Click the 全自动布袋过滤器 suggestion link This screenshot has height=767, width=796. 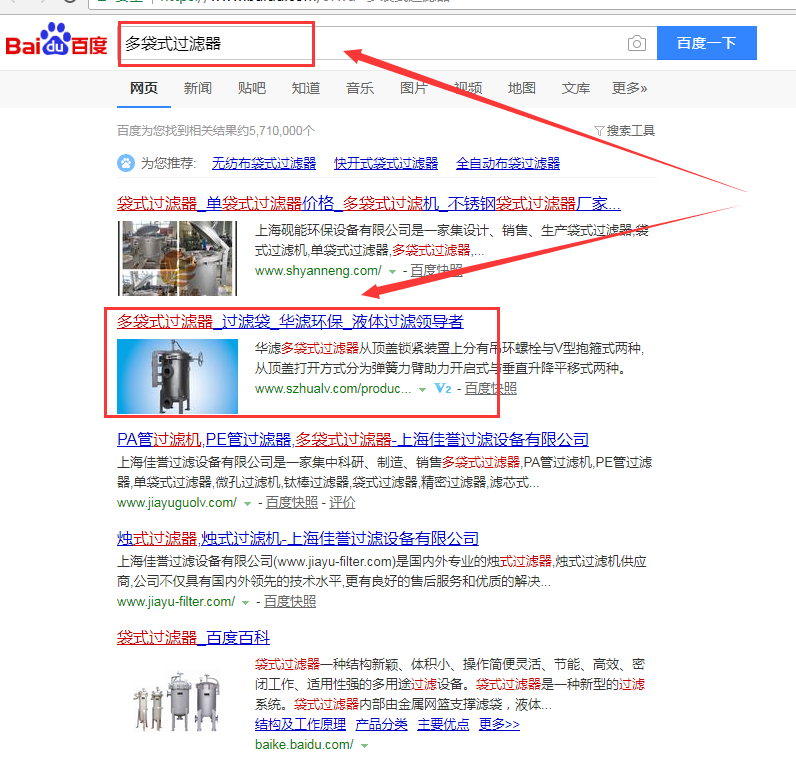[507, 163]
